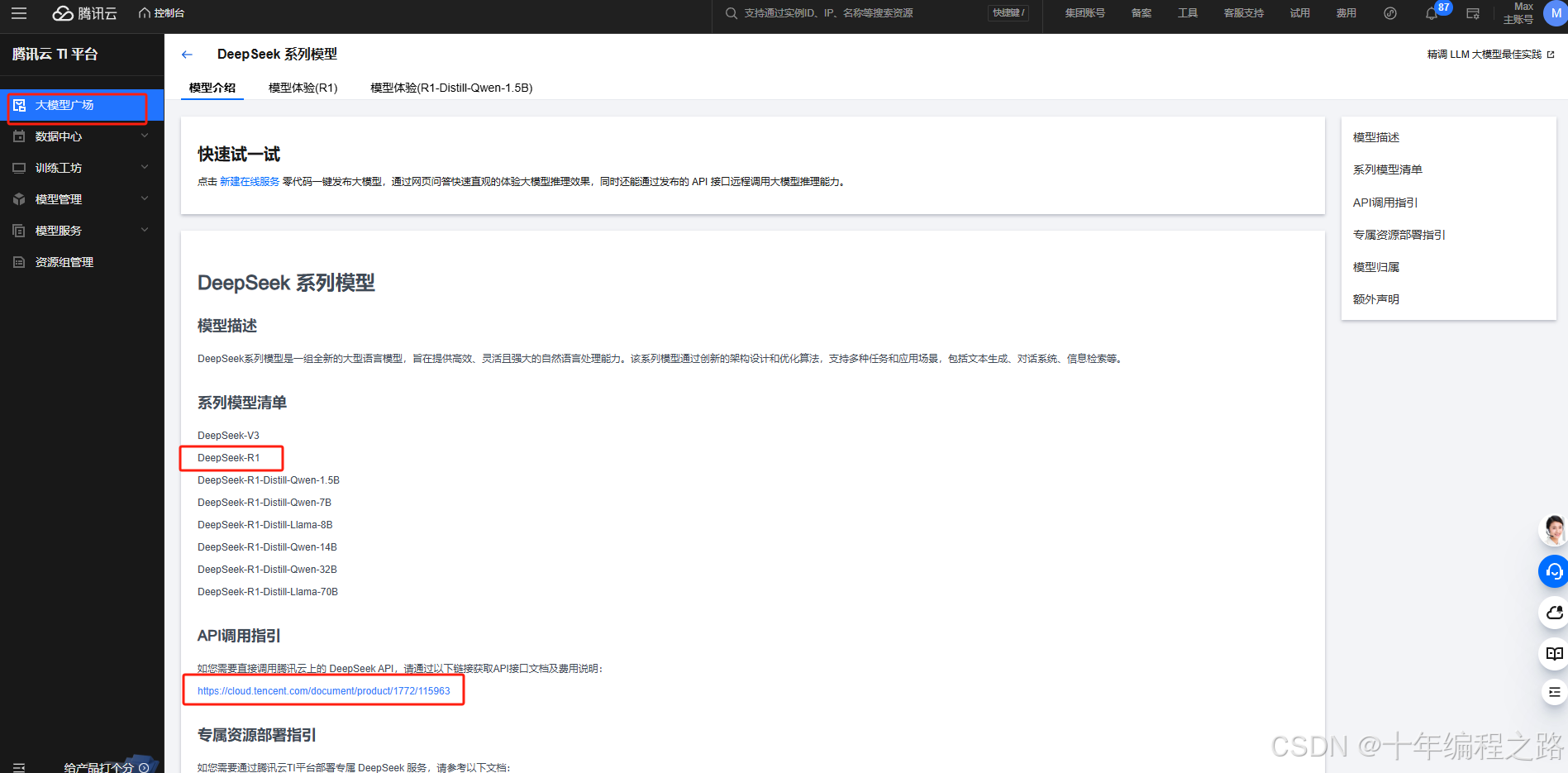Open 费用 menu
This screenshot has width=1568, height=773.
tap(1346, 13)
